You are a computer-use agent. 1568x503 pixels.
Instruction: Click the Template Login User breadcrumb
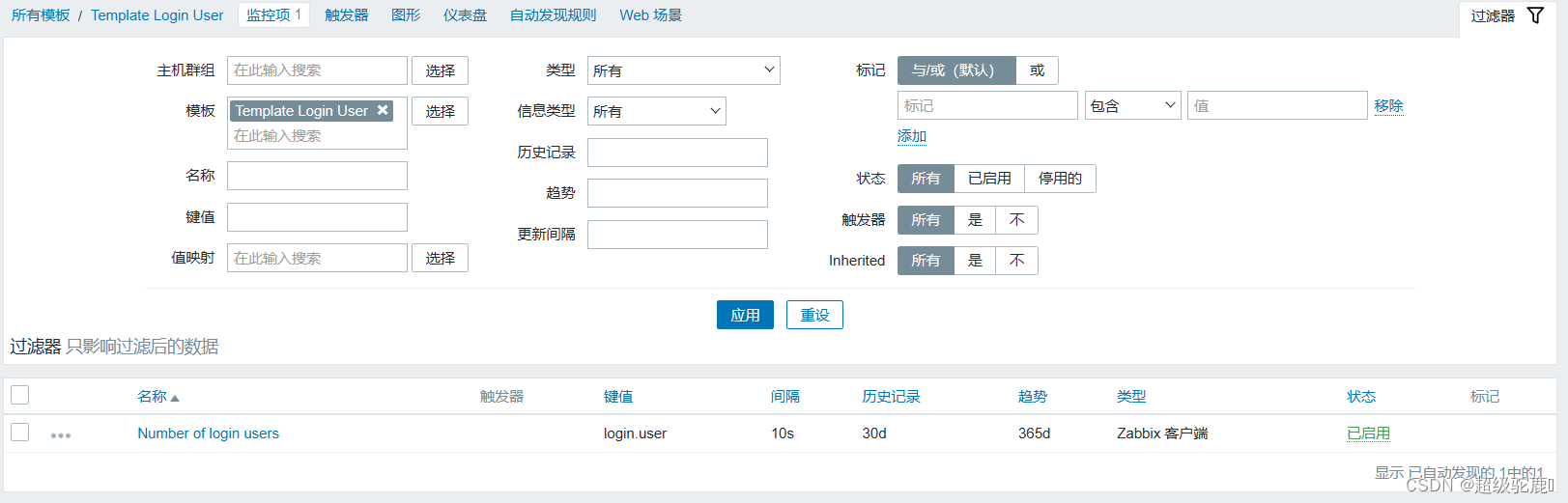157,15
